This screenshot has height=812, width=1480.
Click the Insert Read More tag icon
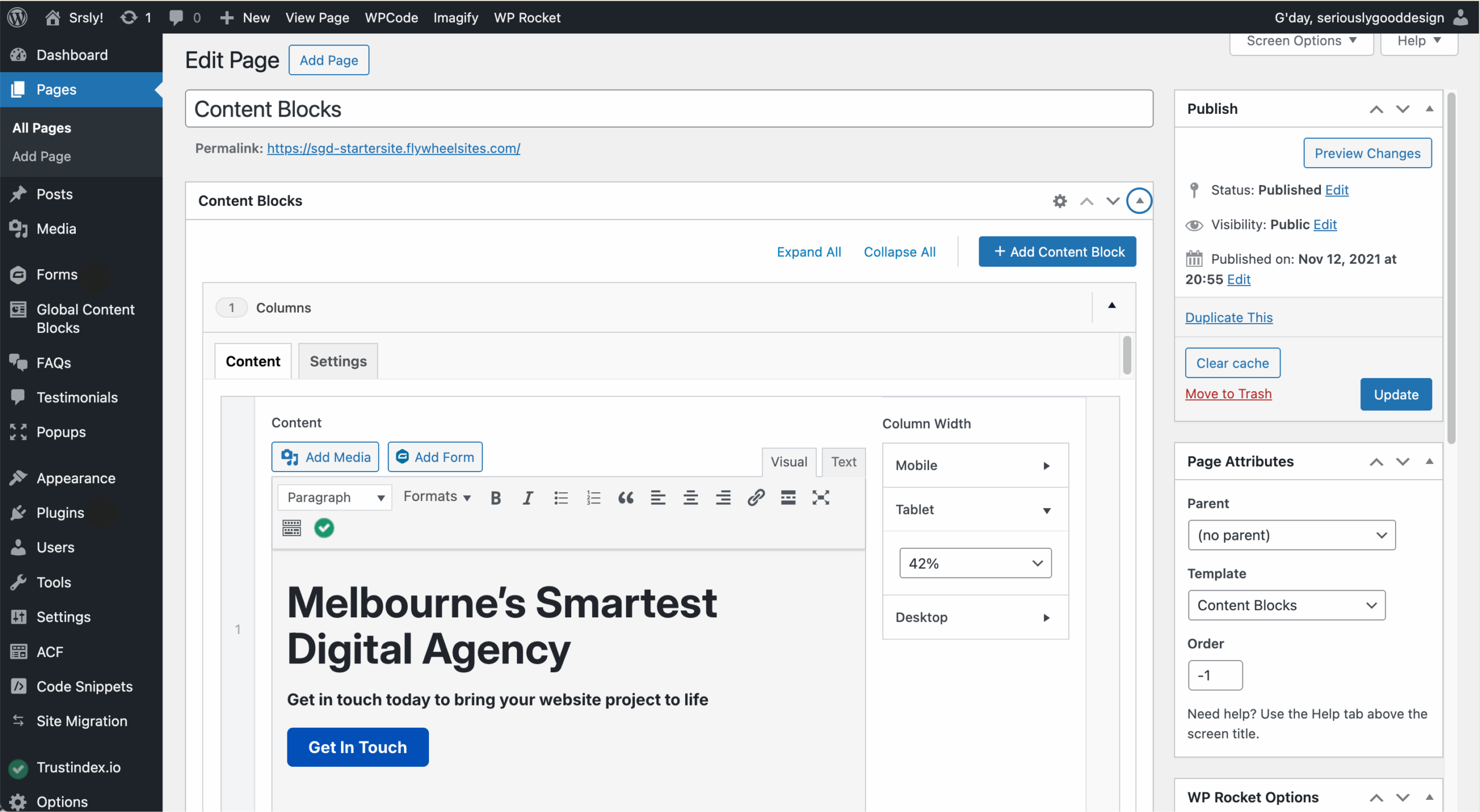[x=788, y=498]
